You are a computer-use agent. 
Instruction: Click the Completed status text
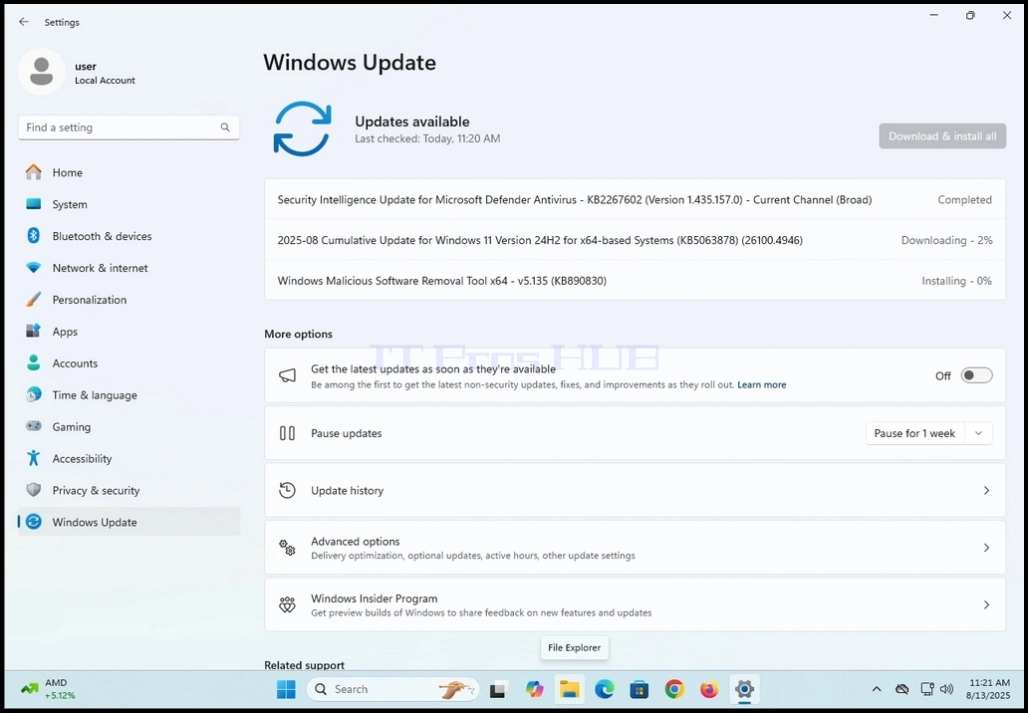(x=964, y=200)
